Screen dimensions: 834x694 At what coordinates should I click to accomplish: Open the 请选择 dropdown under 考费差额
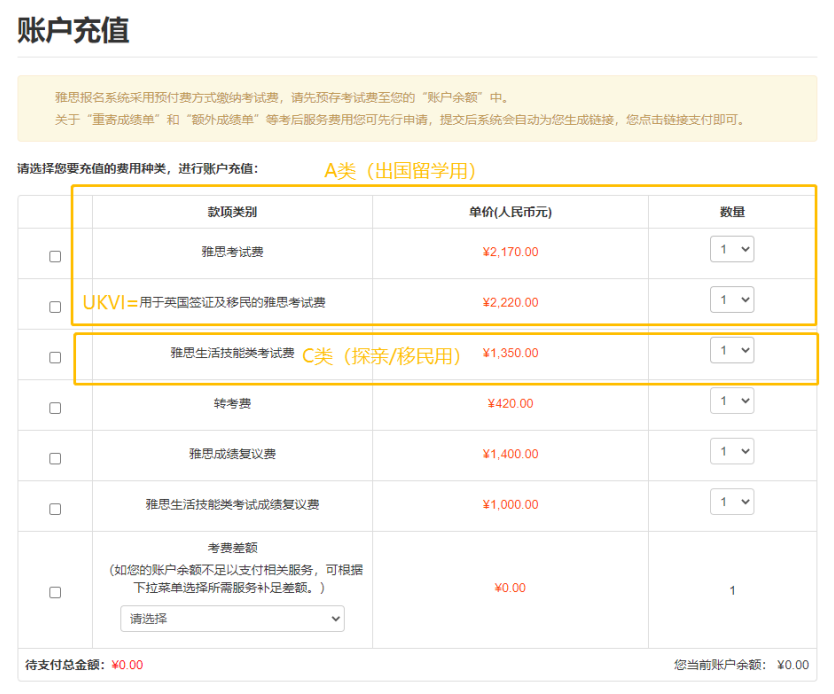point(232,619)
